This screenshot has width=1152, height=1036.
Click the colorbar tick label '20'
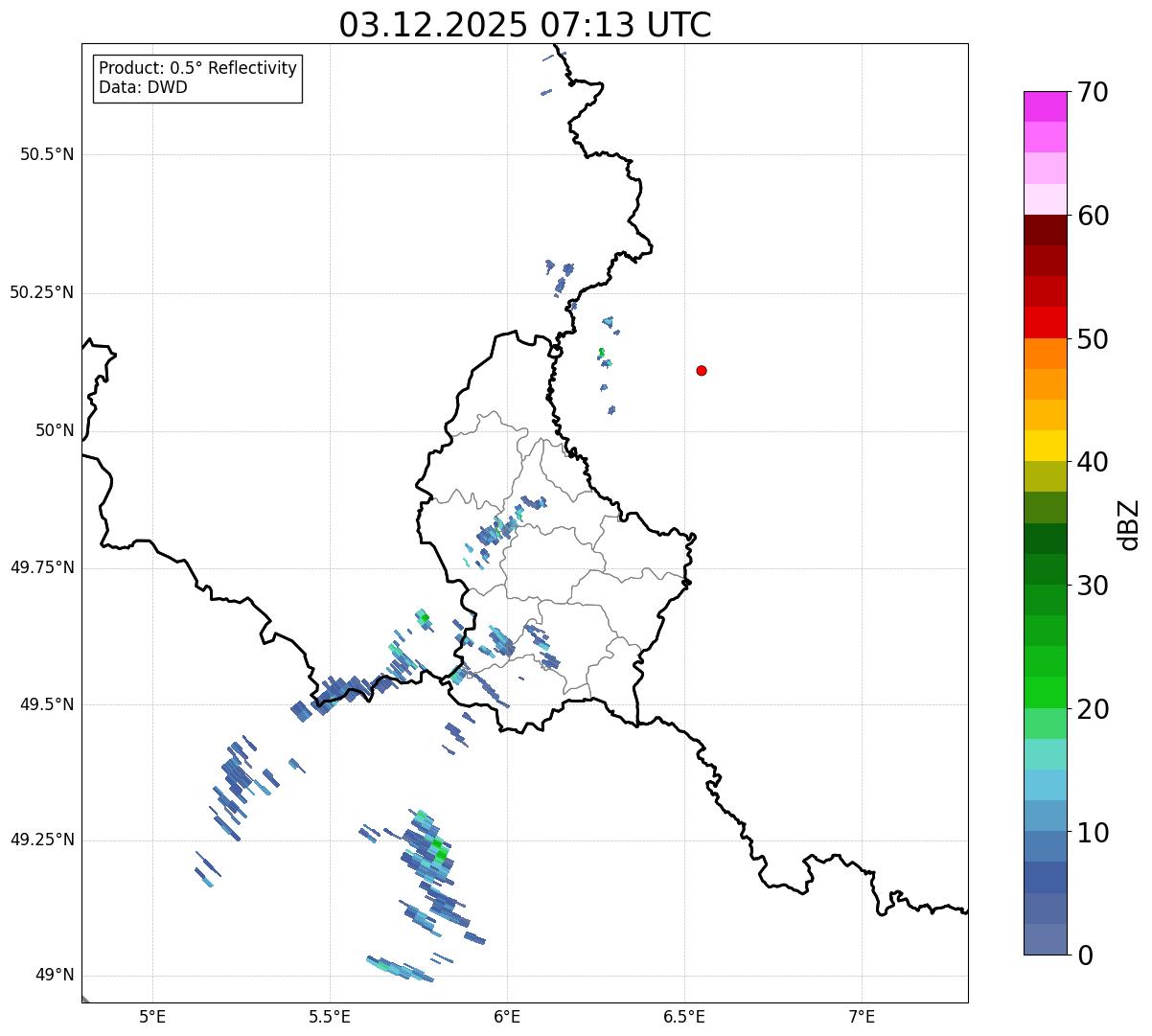1093,709
